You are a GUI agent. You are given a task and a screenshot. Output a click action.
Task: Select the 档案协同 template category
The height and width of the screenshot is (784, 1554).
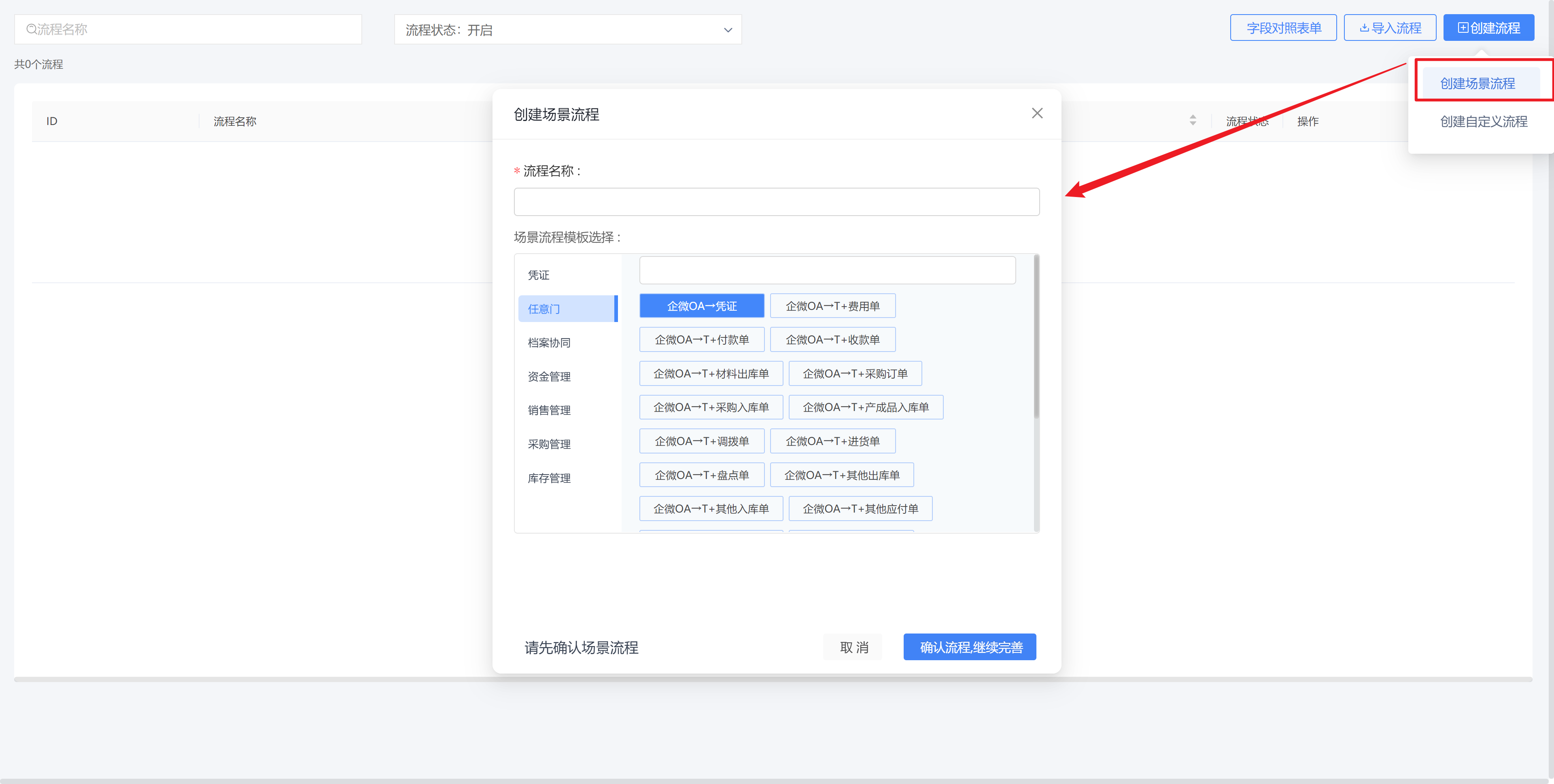pos(549,343)
